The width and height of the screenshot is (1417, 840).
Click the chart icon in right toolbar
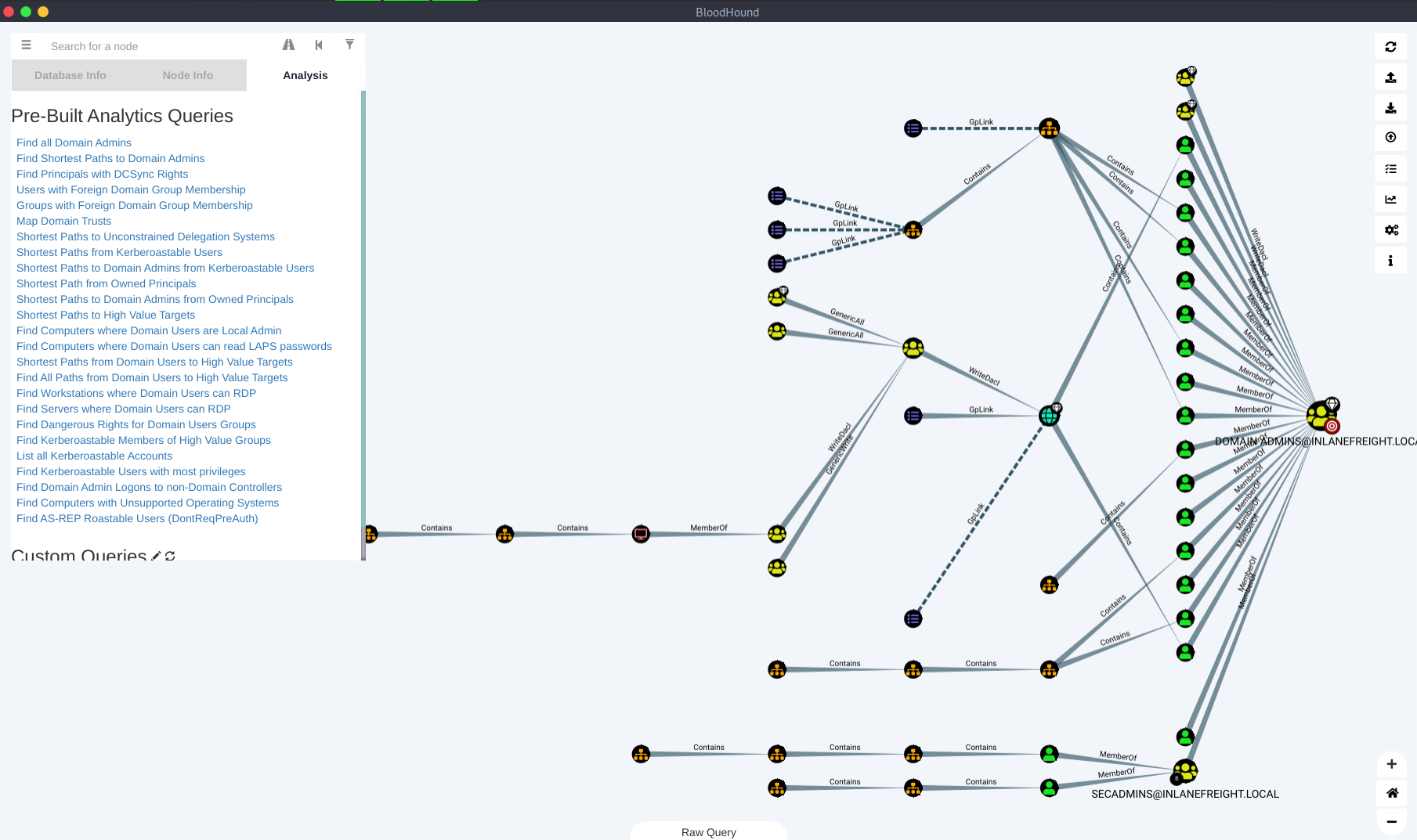pos(1390,200)
